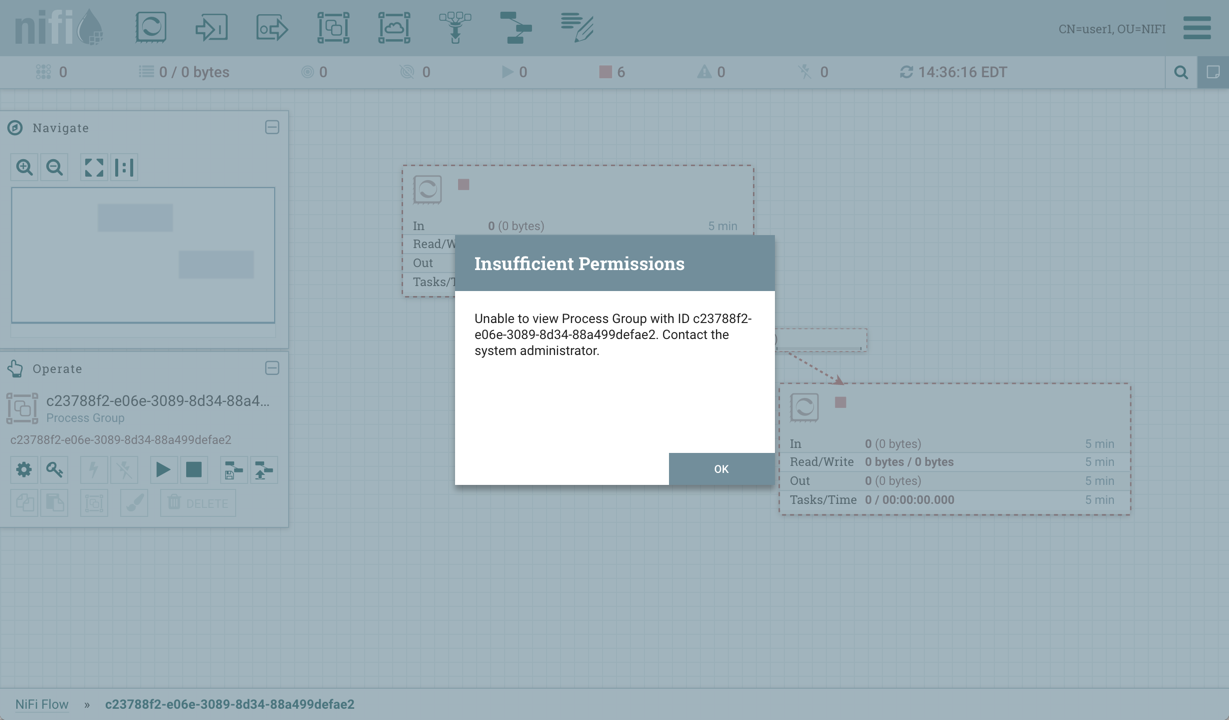
Task: Collapse the Navigate panel
Action: pyautogui.click(x=272, y=128)
